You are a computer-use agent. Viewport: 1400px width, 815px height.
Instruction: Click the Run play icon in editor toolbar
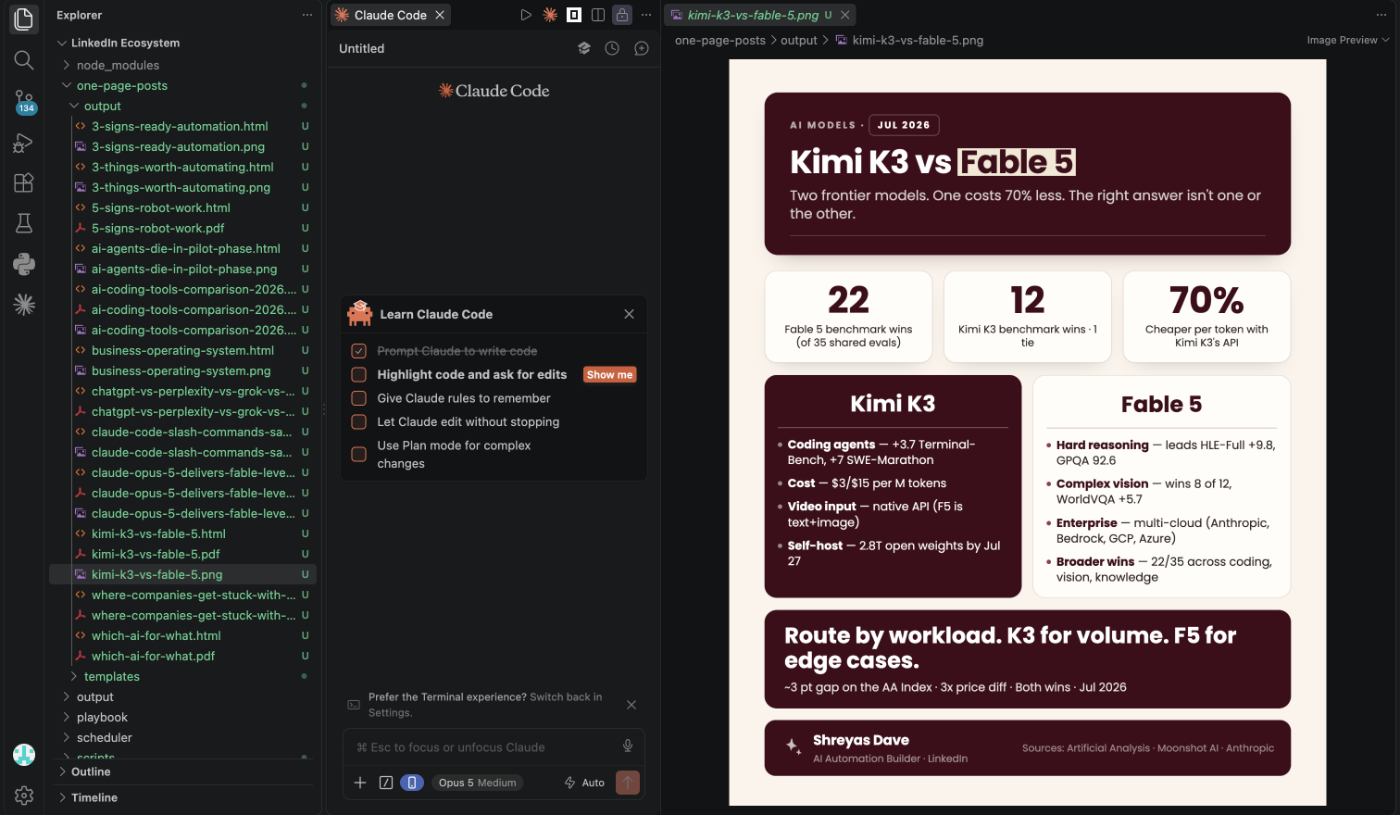click(x=526, y=15)
